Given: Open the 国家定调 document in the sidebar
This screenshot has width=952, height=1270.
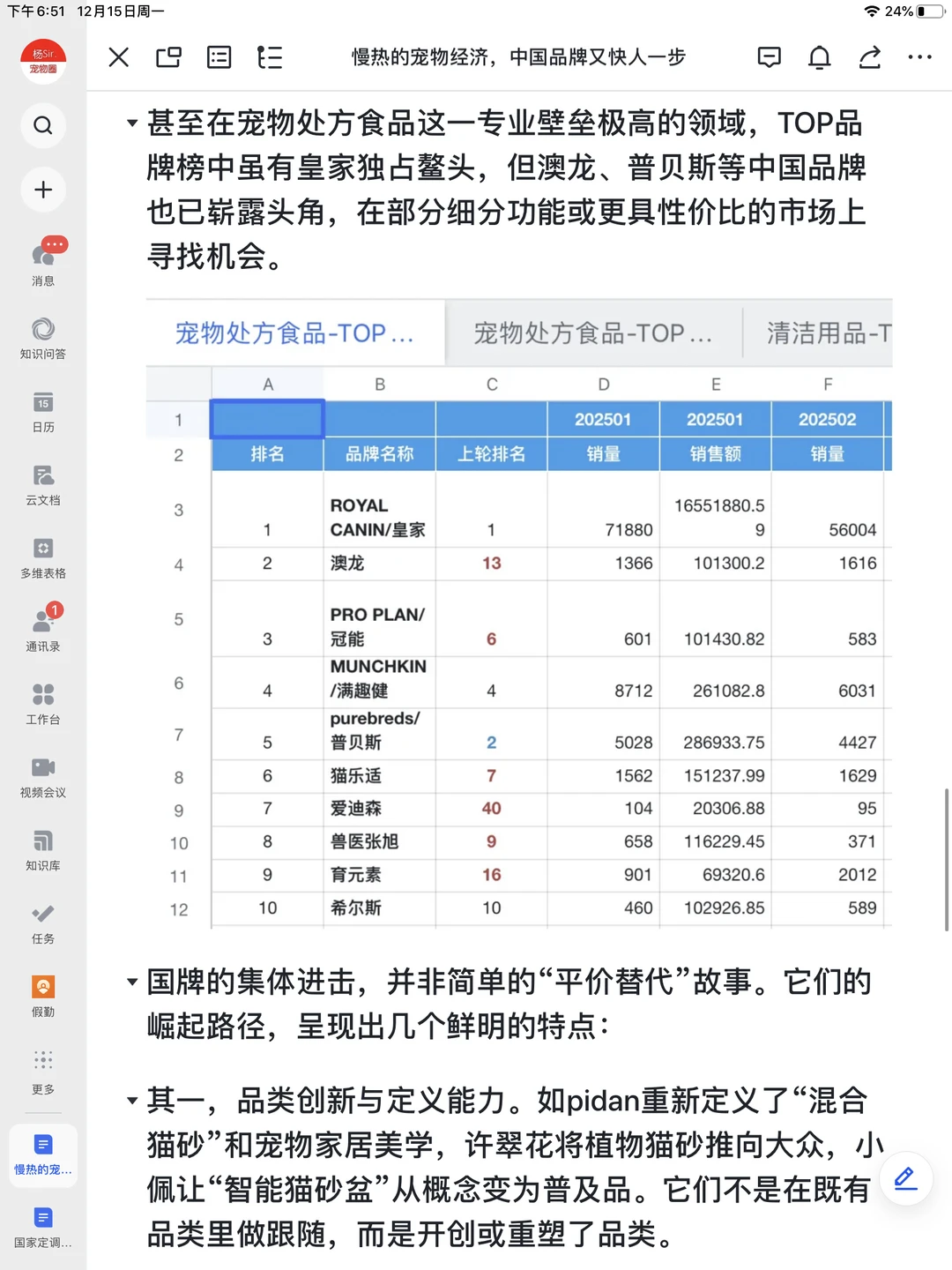Looking at the screenshot, I should coord(42,1226).
